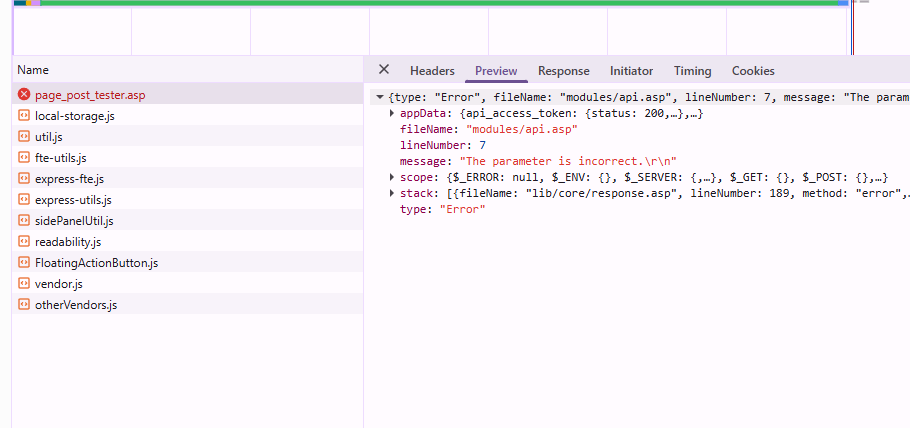Switch to the Headers tab
Viewport: 910px width, 428px height.
[432, 71]
